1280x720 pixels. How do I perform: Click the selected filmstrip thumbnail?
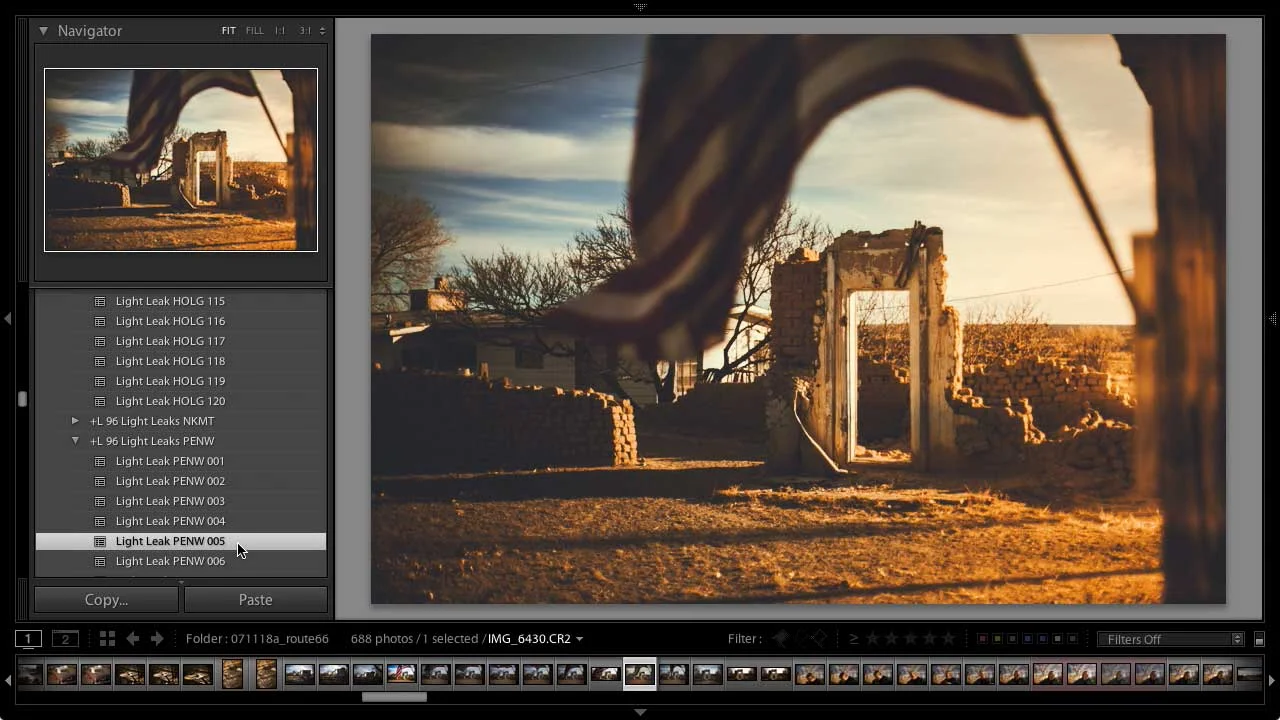[x=640, y=674]
